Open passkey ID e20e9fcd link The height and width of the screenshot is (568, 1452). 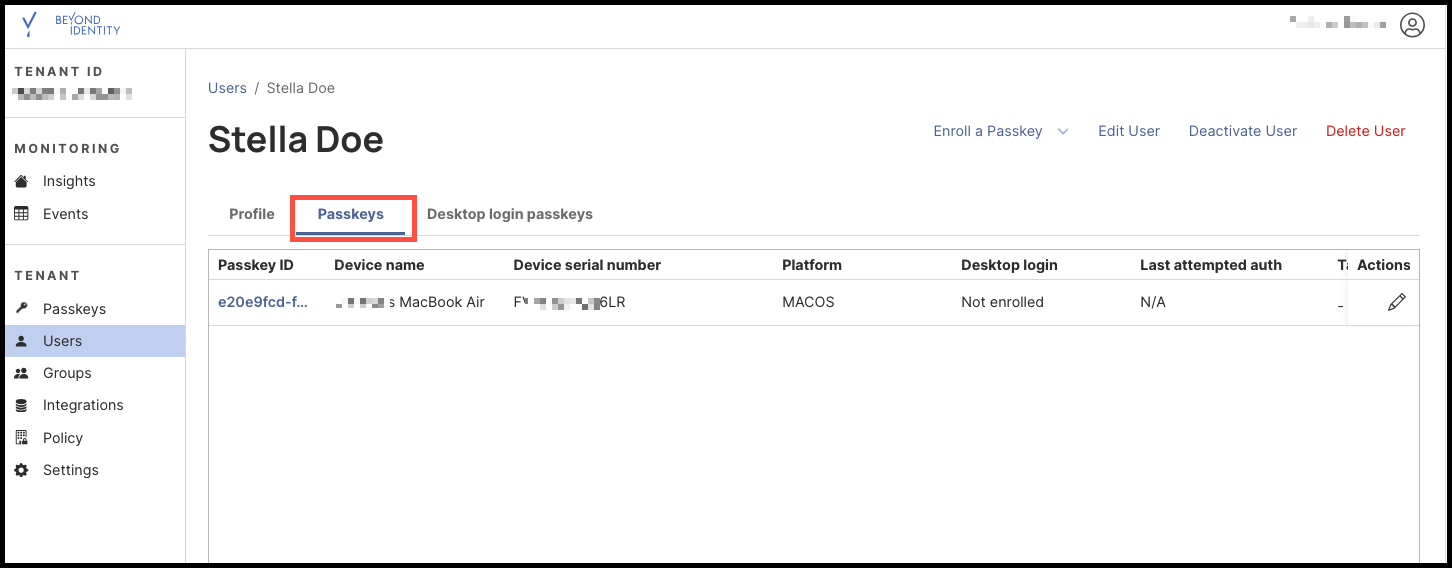262,302
